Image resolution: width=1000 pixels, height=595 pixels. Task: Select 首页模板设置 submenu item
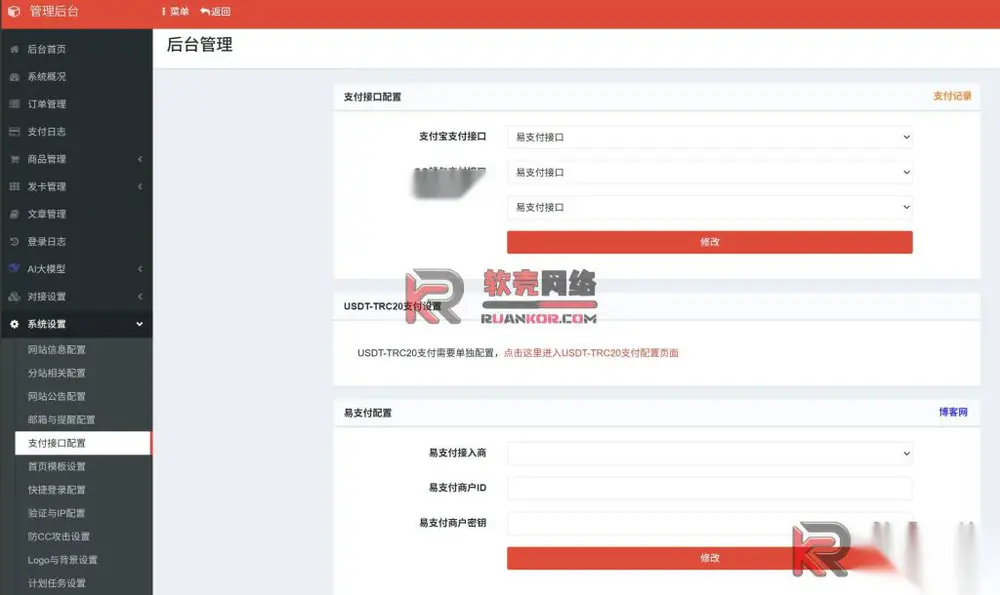[x=56, y=466]
